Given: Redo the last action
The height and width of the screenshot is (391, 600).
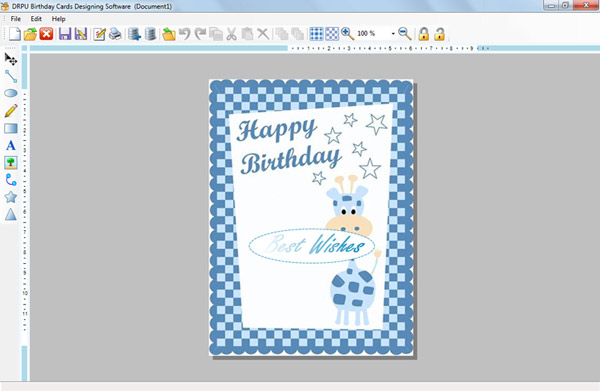Looking at the screenshot, I should [200, 34].
